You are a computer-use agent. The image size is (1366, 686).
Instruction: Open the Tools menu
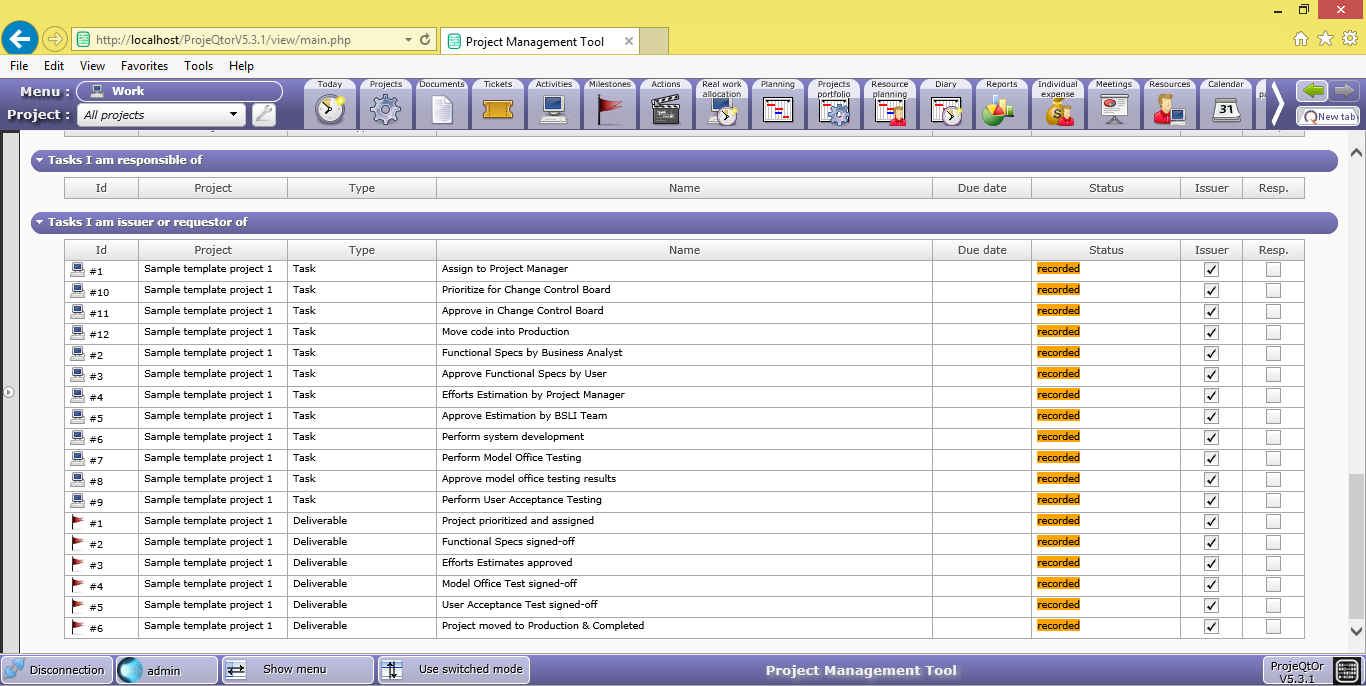198,66
